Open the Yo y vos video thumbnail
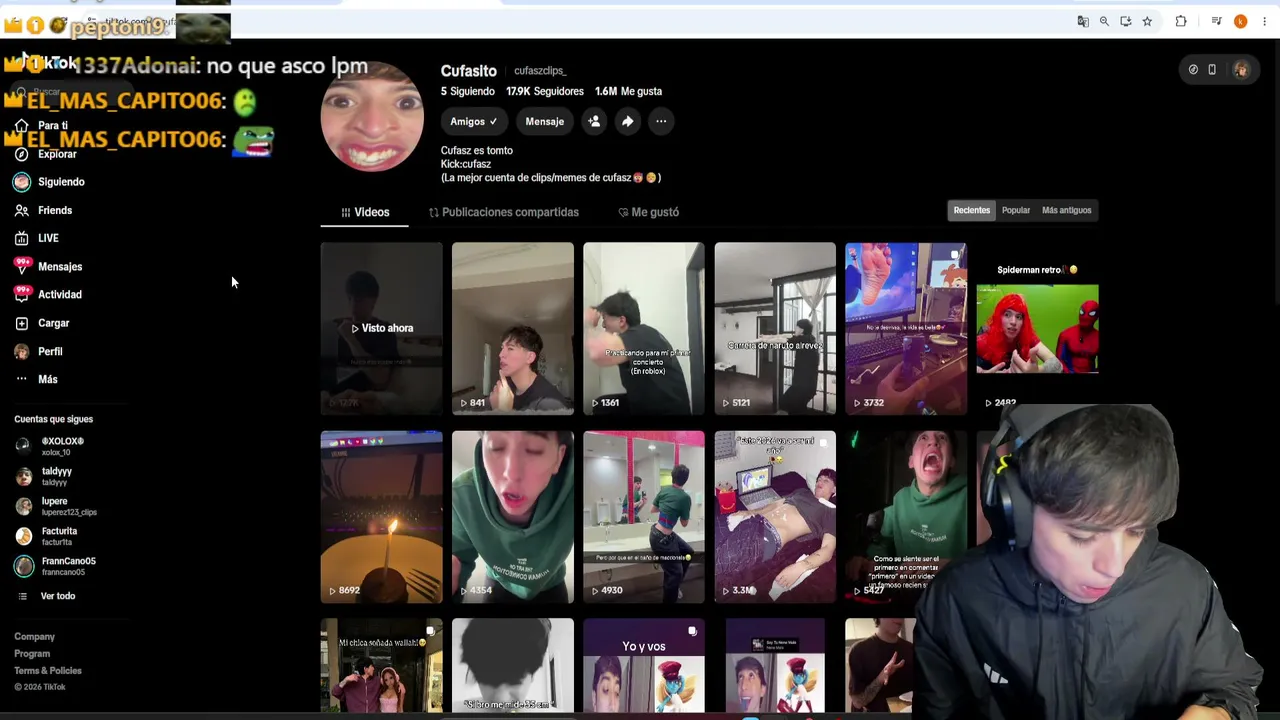The width and height of the screenshot is (1280, 720). [x=644, y=666]
